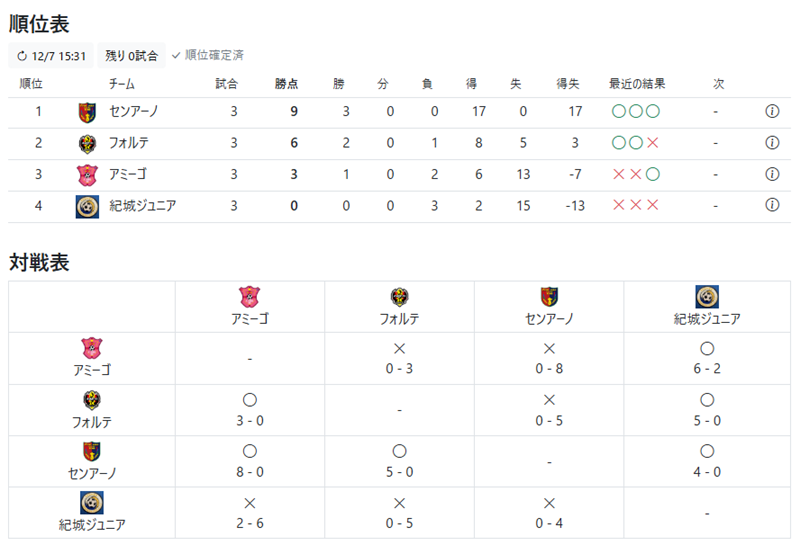Click the 得失 column header

point(568,84)
